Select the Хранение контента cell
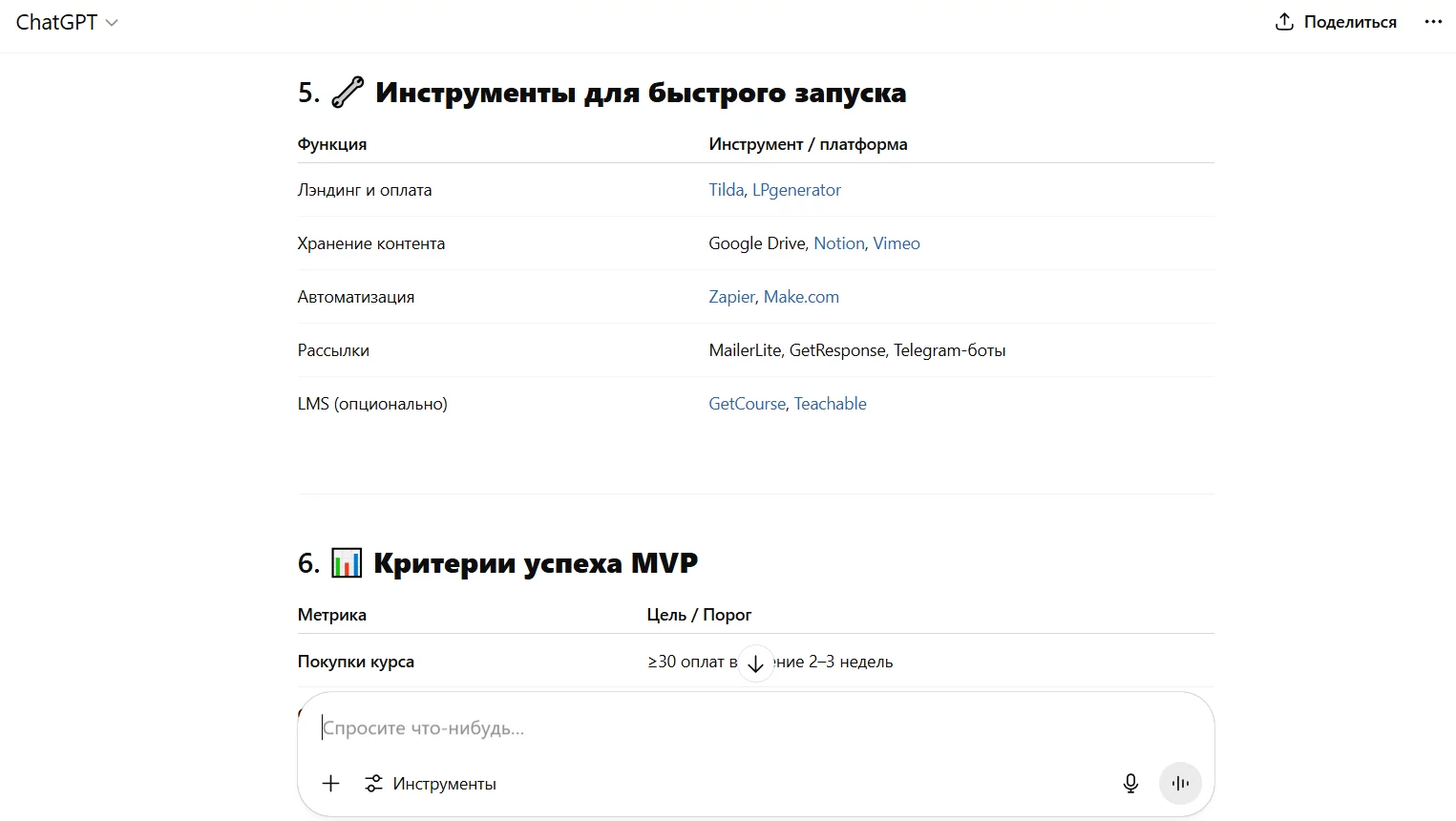The height and width of the screenshot is (821, 1456). [371, 243]
